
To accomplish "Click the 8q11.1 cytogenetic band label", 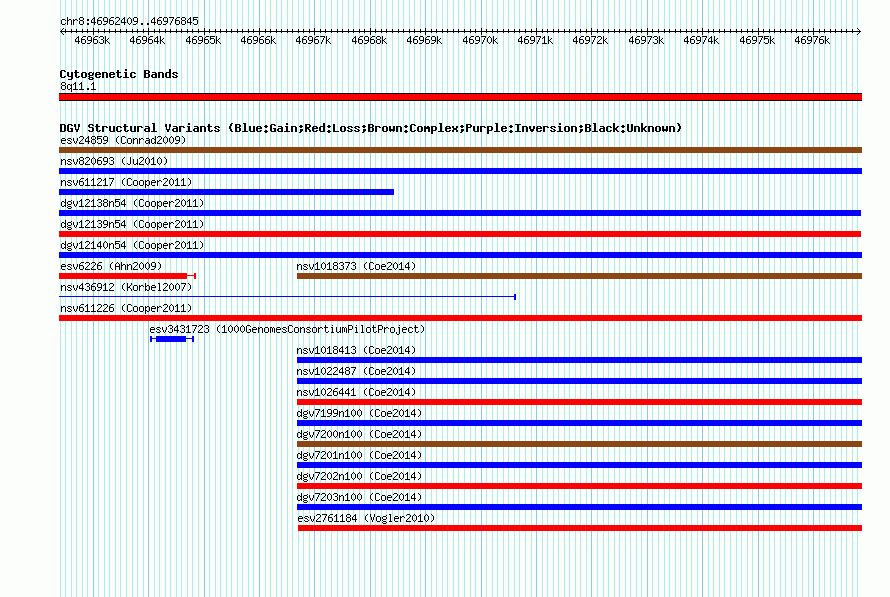I will coord(78,86).
